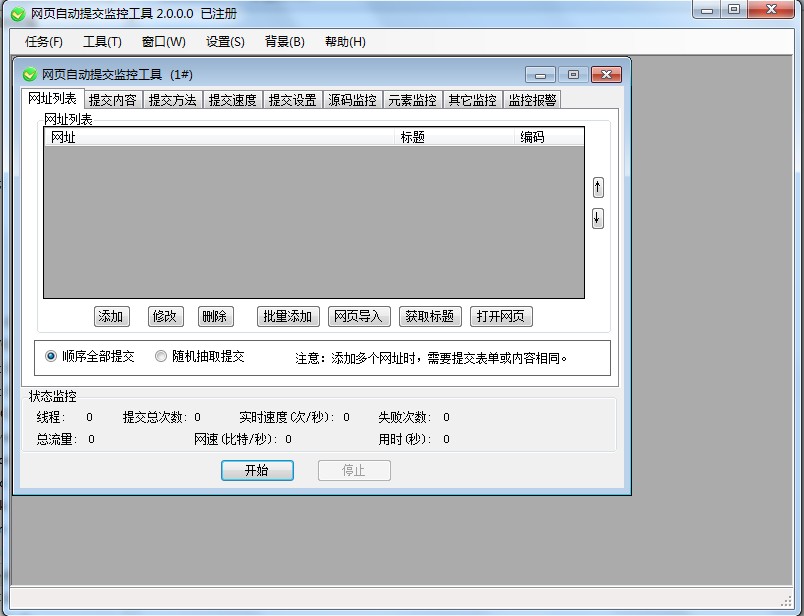804x616 pixels.
Task: Open the 工具(T) menu
Action: point(102,42)
